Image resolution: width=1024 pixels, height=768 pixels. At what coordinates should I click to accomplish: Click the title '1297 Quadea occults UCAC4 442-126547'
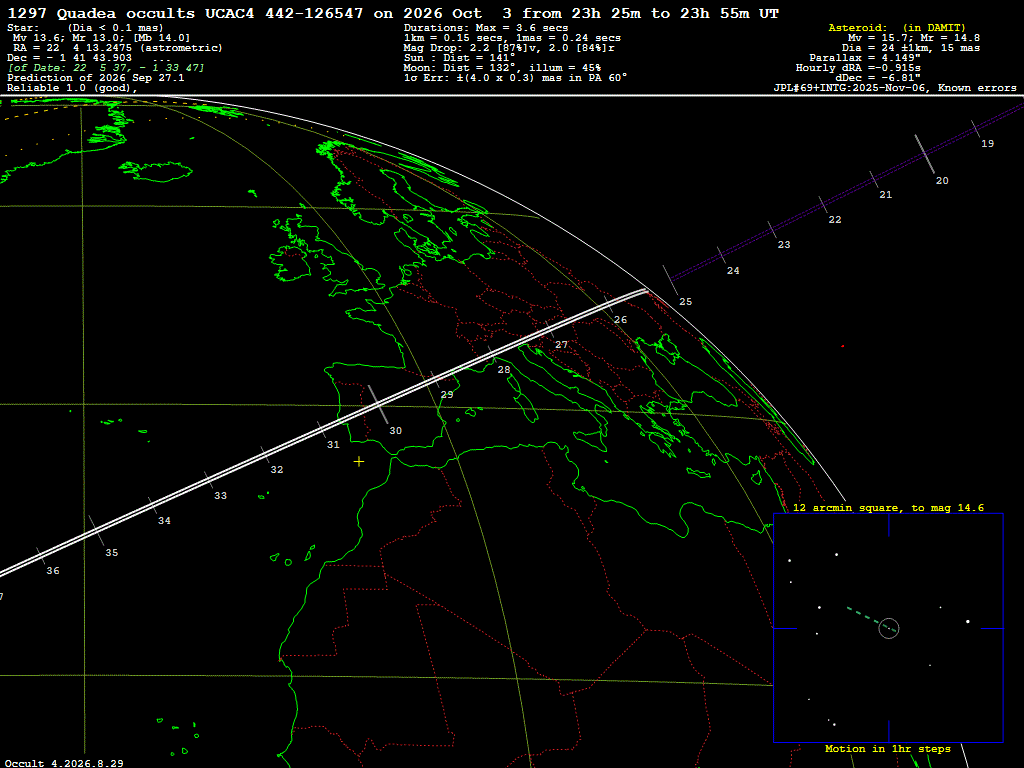pos(185,13)
